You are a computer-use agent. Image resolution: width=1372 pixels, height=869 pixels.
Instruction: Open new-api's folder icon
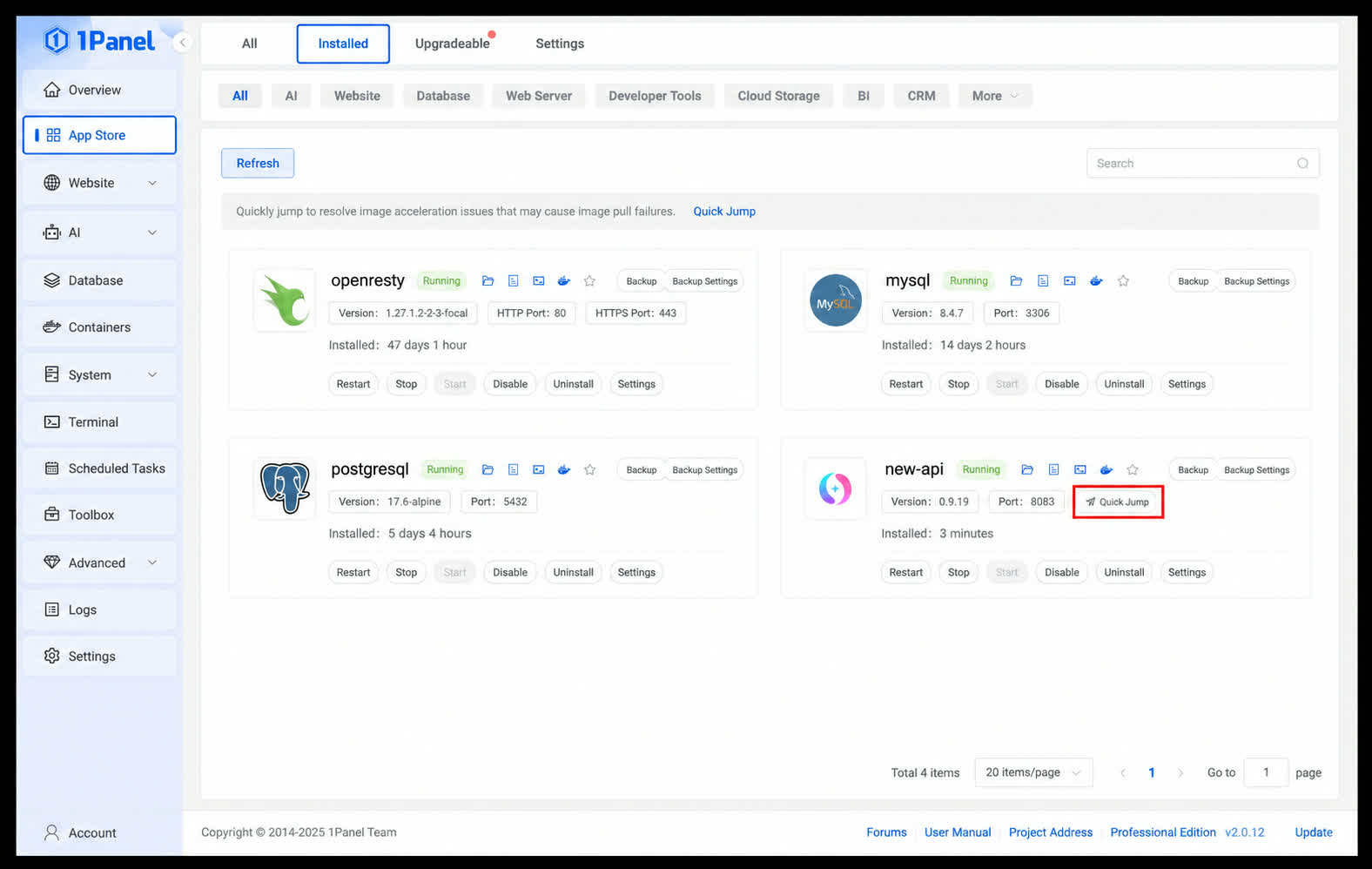click(1027, 470)
